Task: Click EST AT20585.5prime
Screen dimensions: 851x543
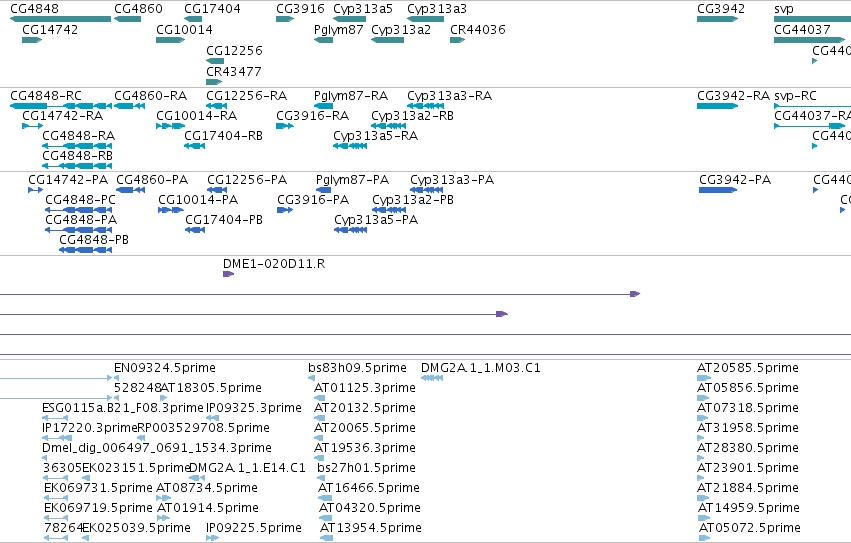Action: (x=748, y=368)
